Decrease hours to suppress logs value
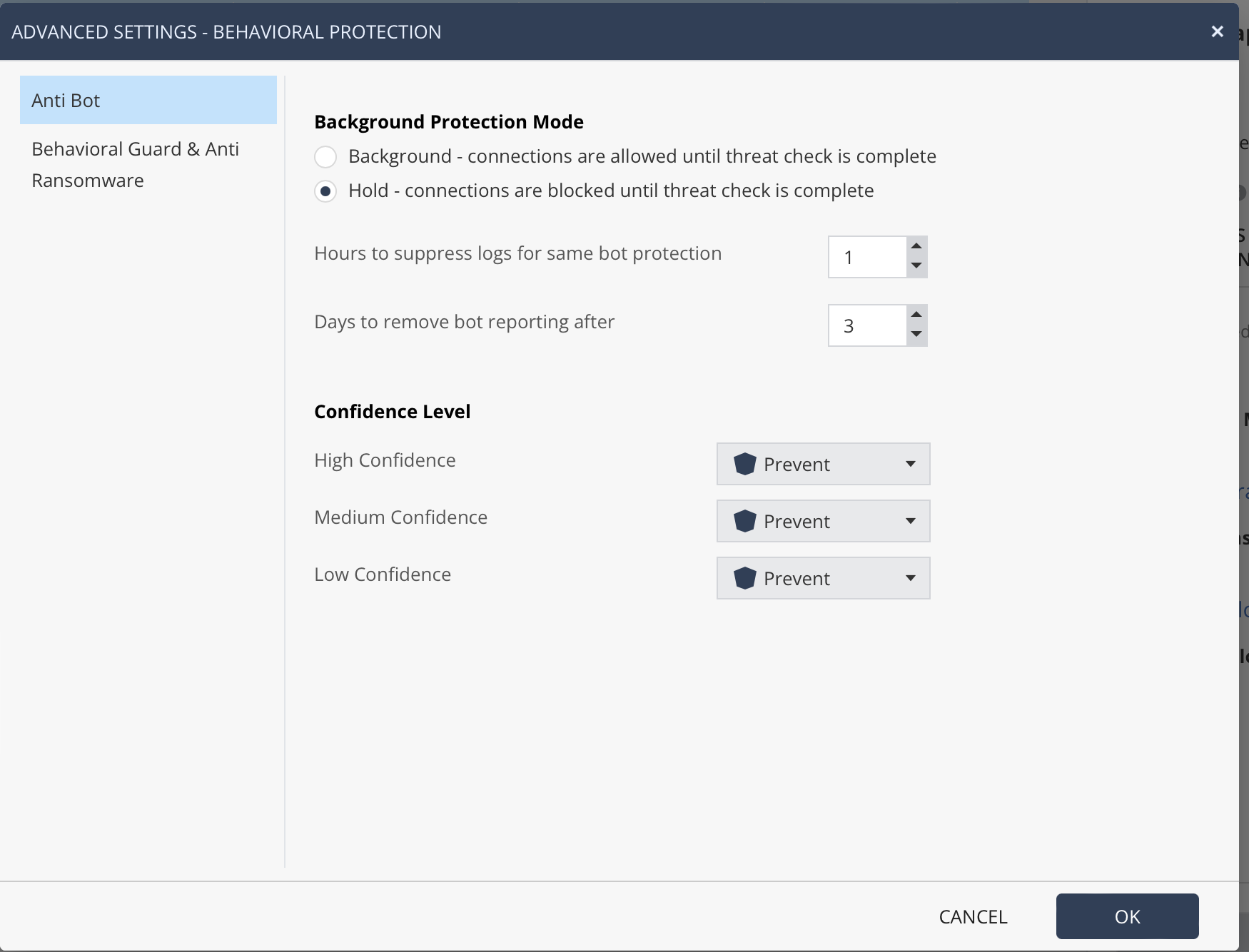Screen dimensions: 1249x952 [916, 266]
